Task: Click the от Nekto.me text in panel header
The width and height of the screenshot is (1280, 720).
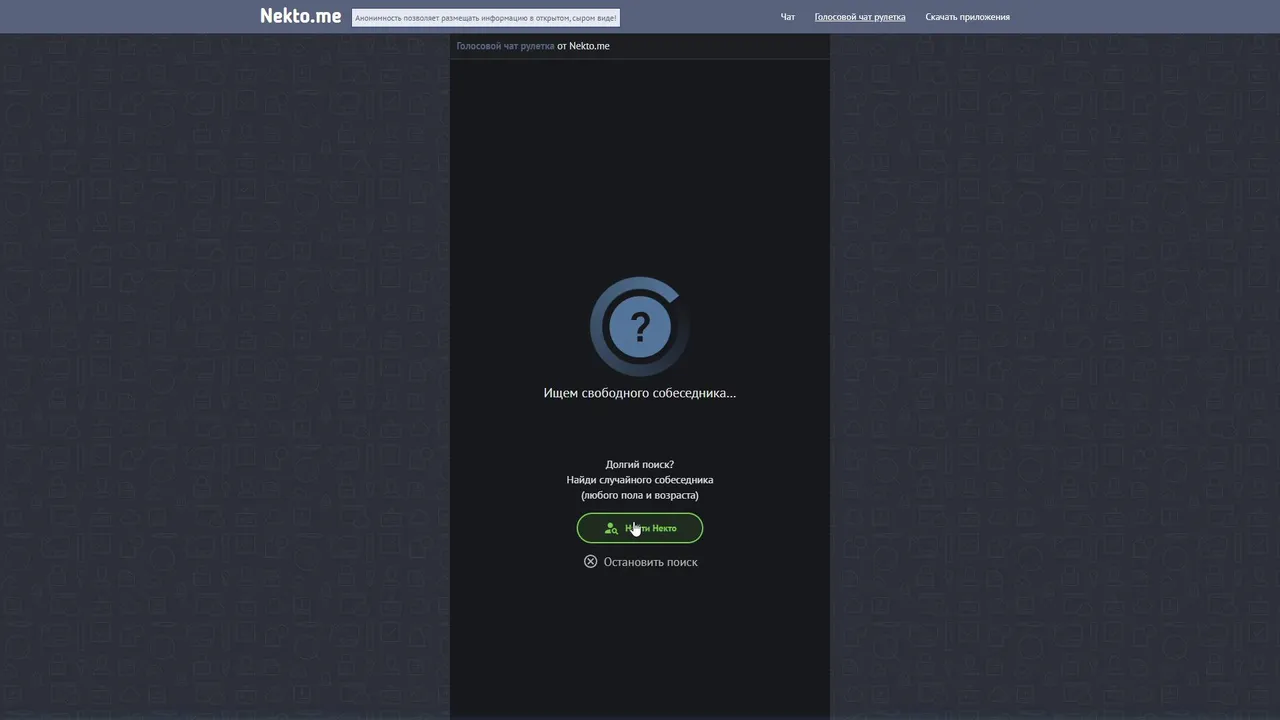Action: 583,46
